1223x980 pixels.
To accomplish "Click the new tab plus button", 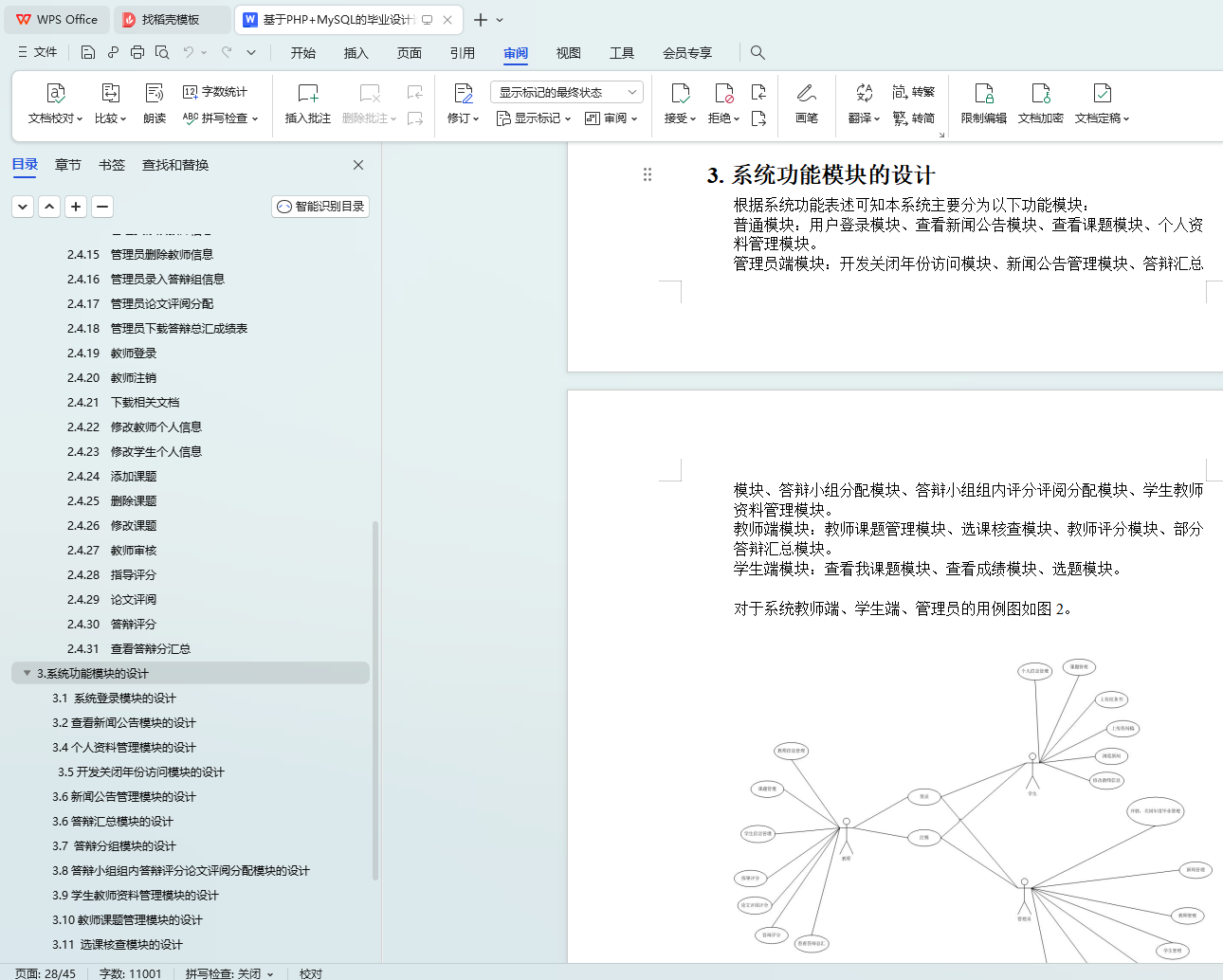I will click(481, 20).
